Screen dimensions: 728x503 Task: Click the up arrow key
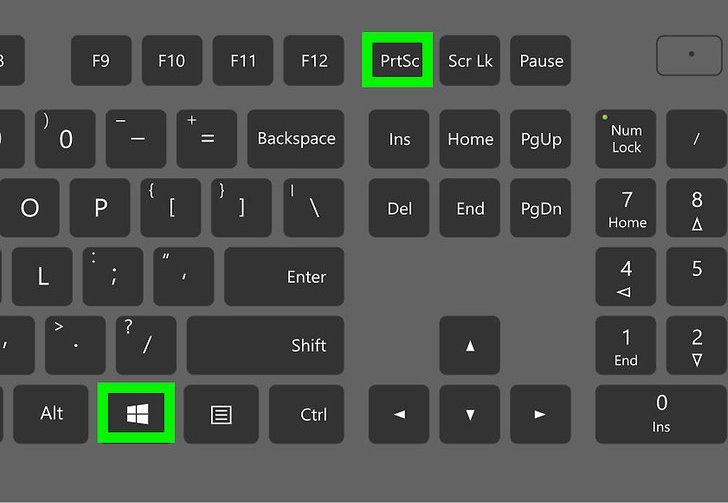click(x=470, y=345)
